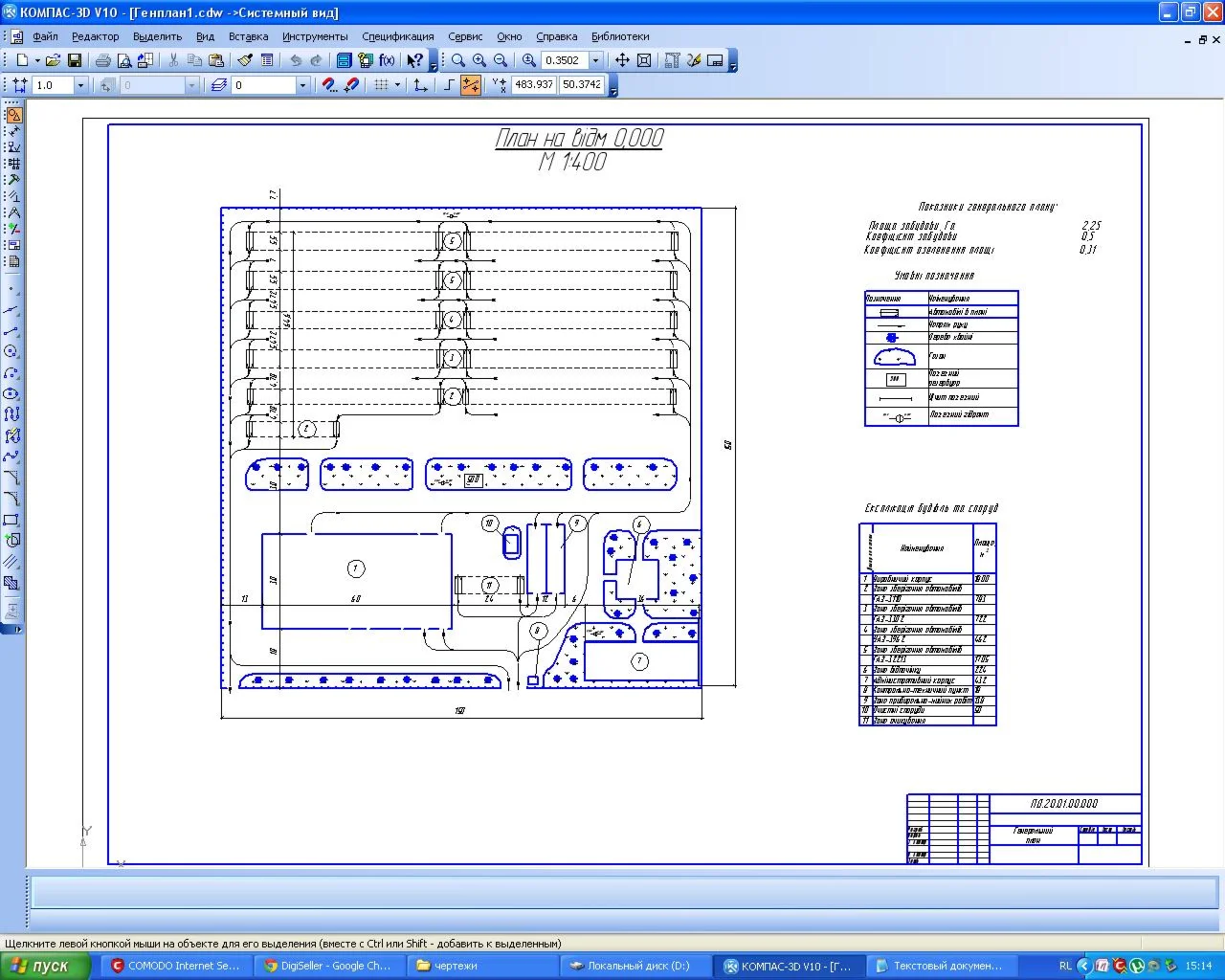The image size is (1225, 980).
Task: Click the Save document icon
Action: (x=75, y=60)
